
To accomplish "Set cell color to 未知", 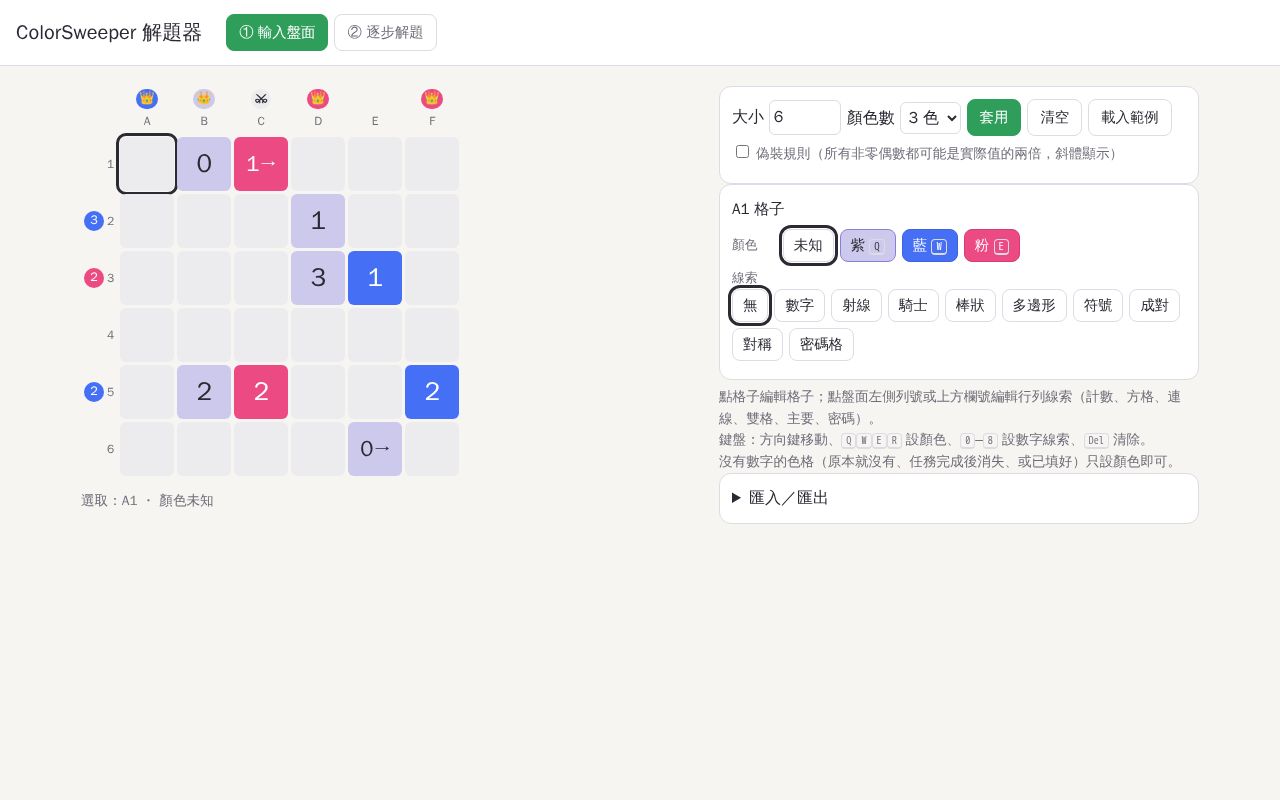I will [x=808, y=245].
